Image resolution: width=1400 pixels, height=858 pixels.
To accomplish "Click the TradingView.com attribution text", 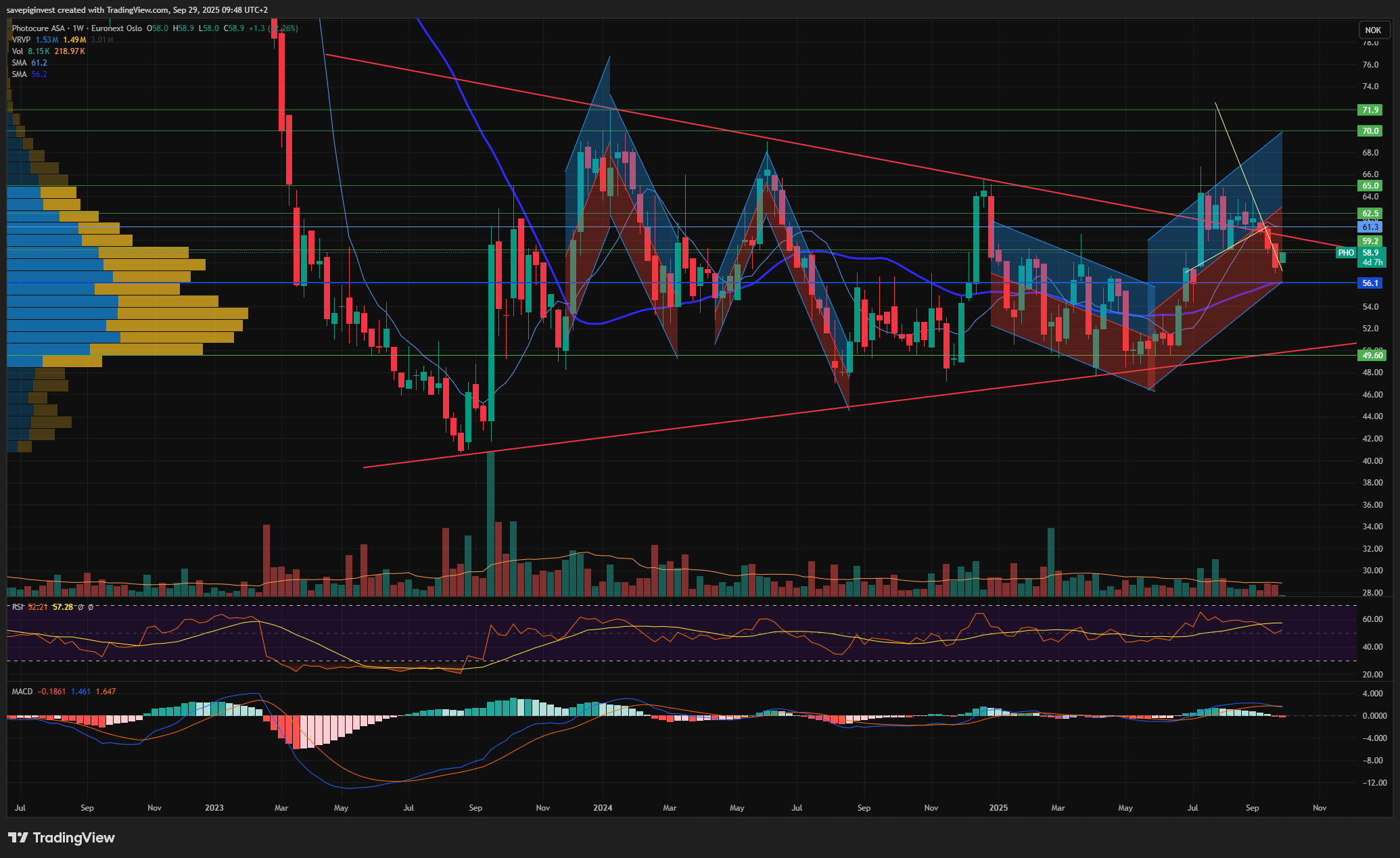I will [x=137, y=10].
